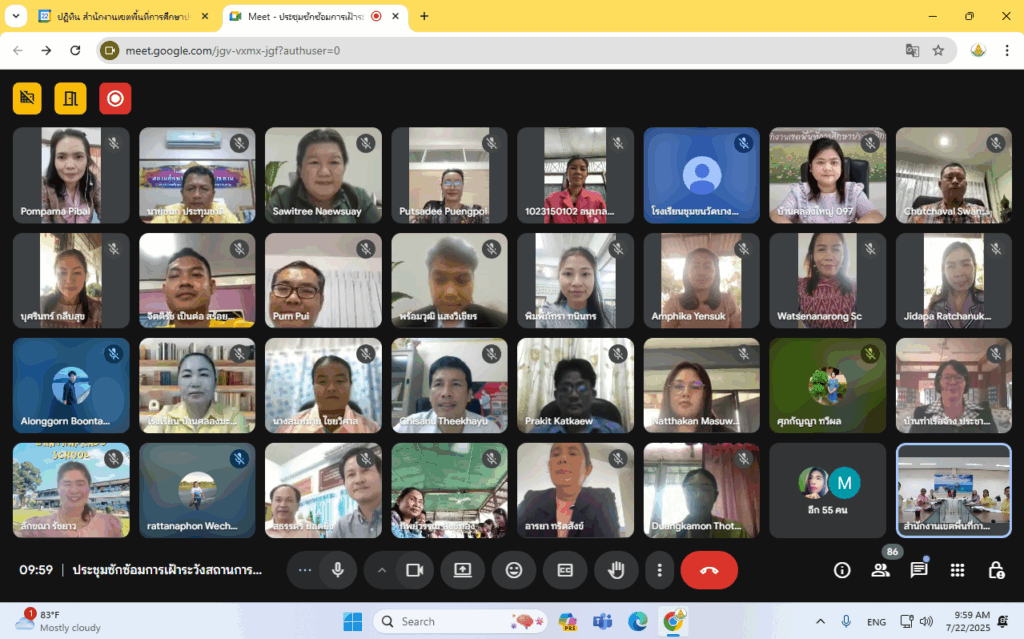1024x639 pixels.
Task: Click the three-dots audio indicator pill
Action: (305, 570)
